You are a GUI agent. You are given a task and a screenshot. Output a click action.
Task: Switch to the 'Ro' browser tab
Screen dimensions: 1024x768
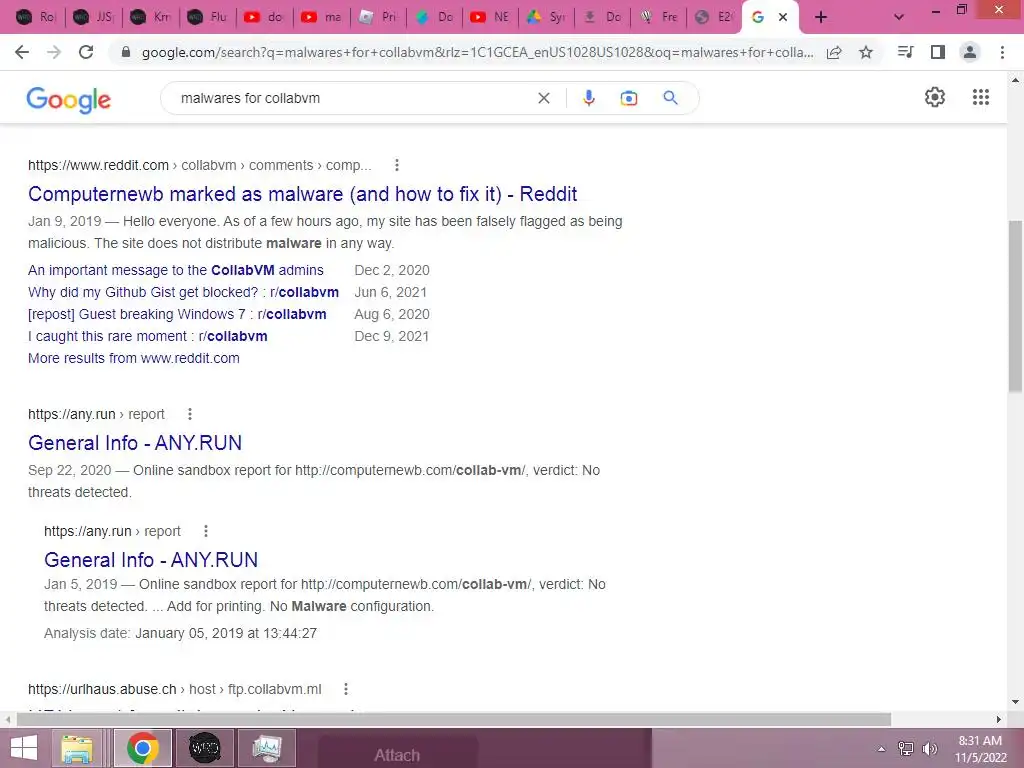click(36, 17)
